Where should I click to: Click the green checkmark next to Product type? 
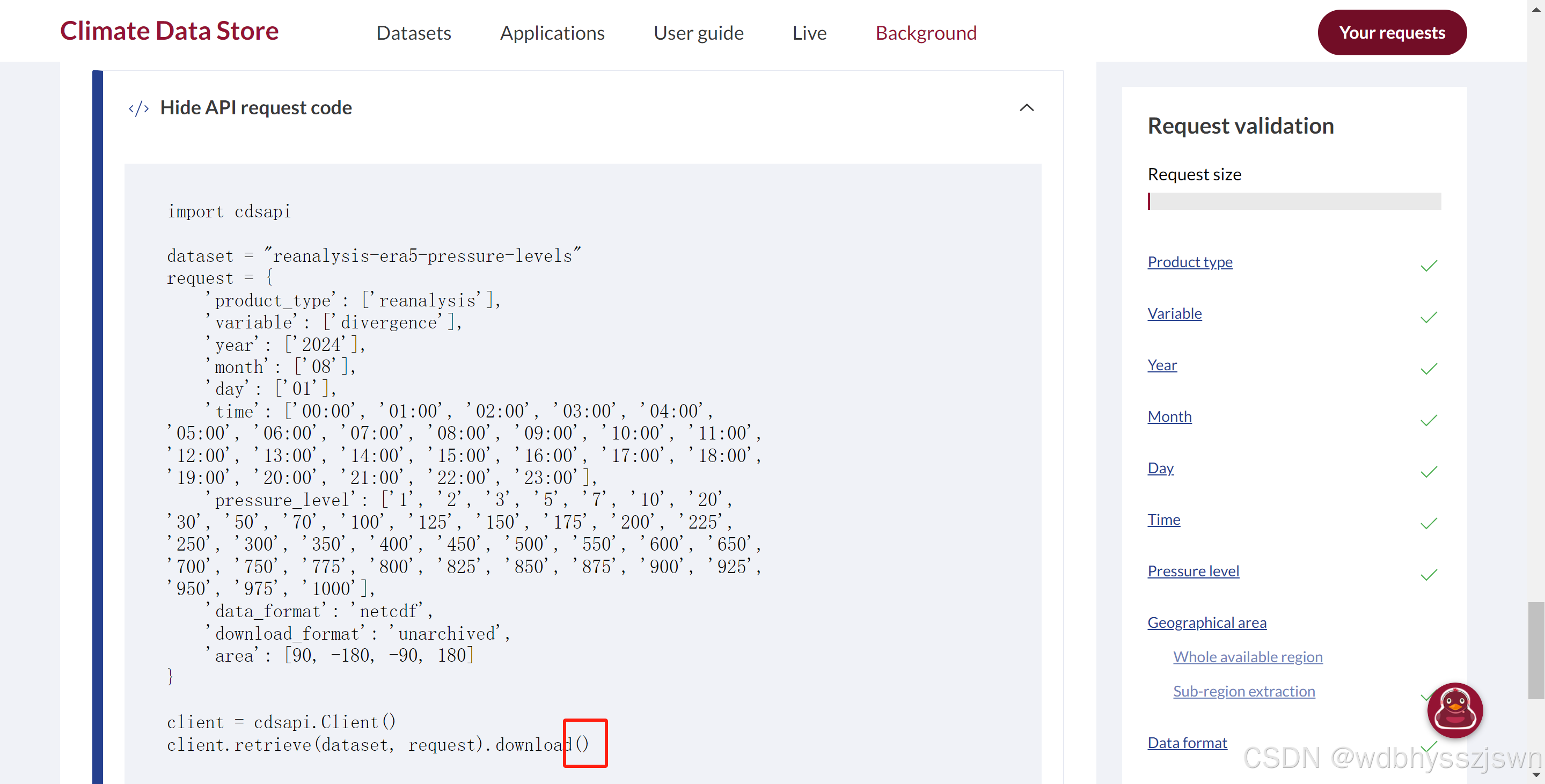point(1429,265)
